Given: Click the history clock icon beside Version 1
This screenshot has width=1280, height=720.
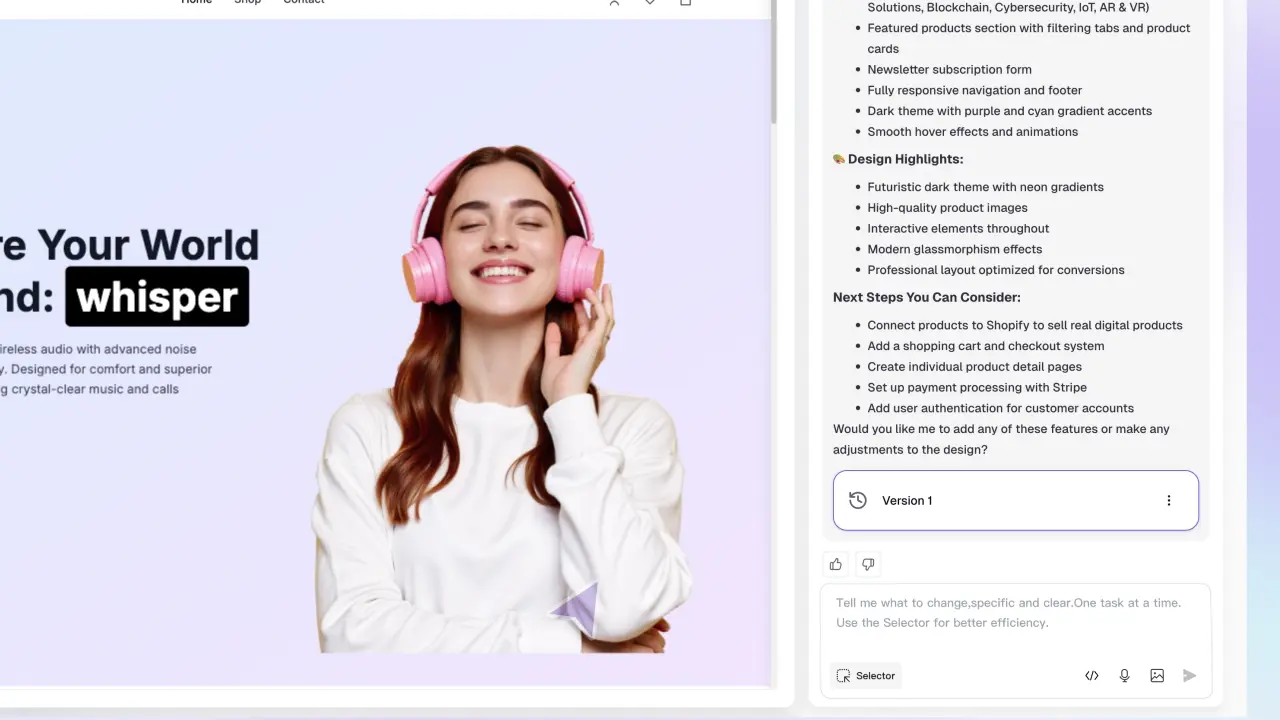Looking at the screenshot, I should 857,501.
